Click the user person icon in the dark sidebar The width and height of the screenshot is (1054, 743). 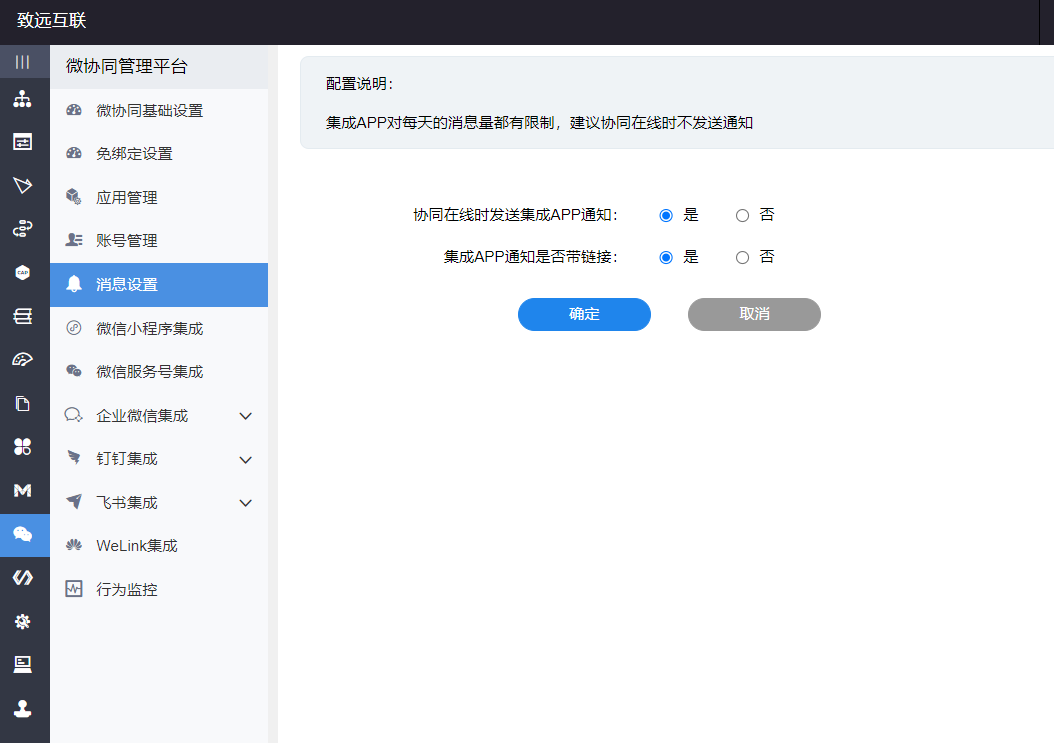(23, 708)
